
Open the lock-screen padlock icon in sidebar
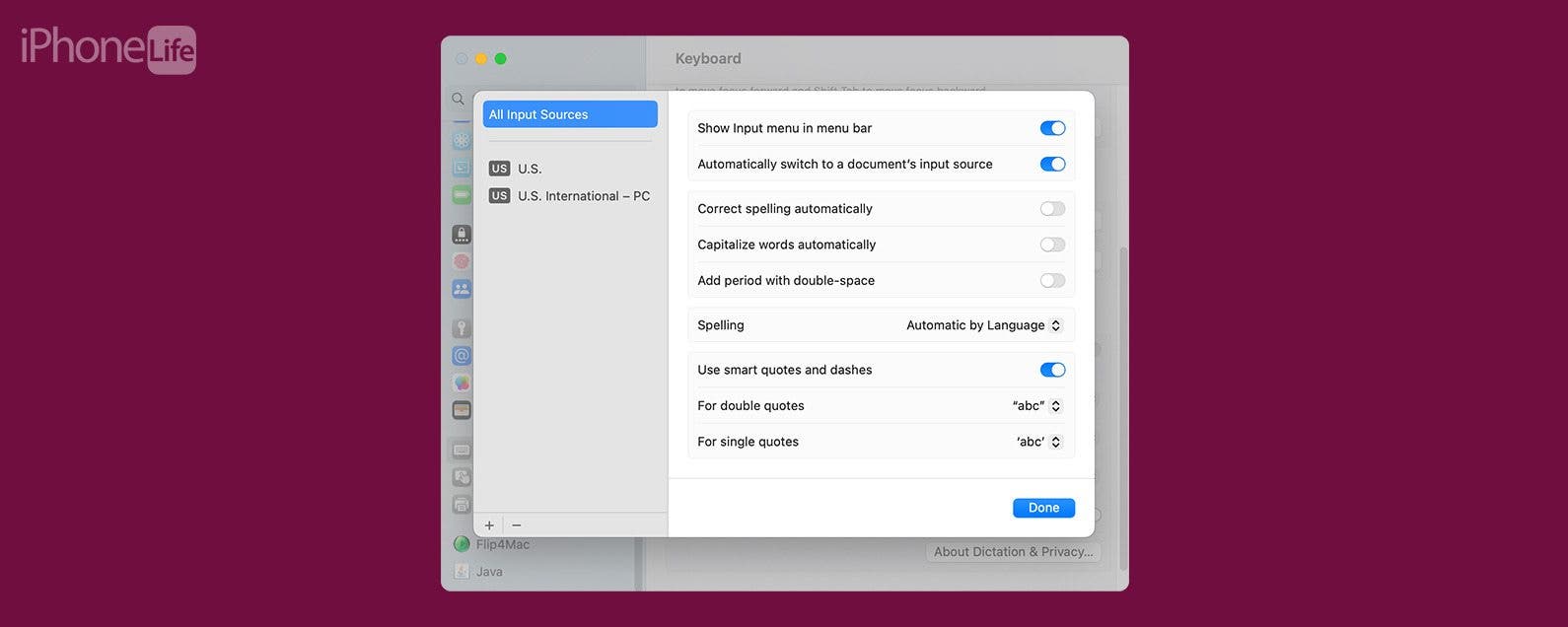tap(462, 235)
